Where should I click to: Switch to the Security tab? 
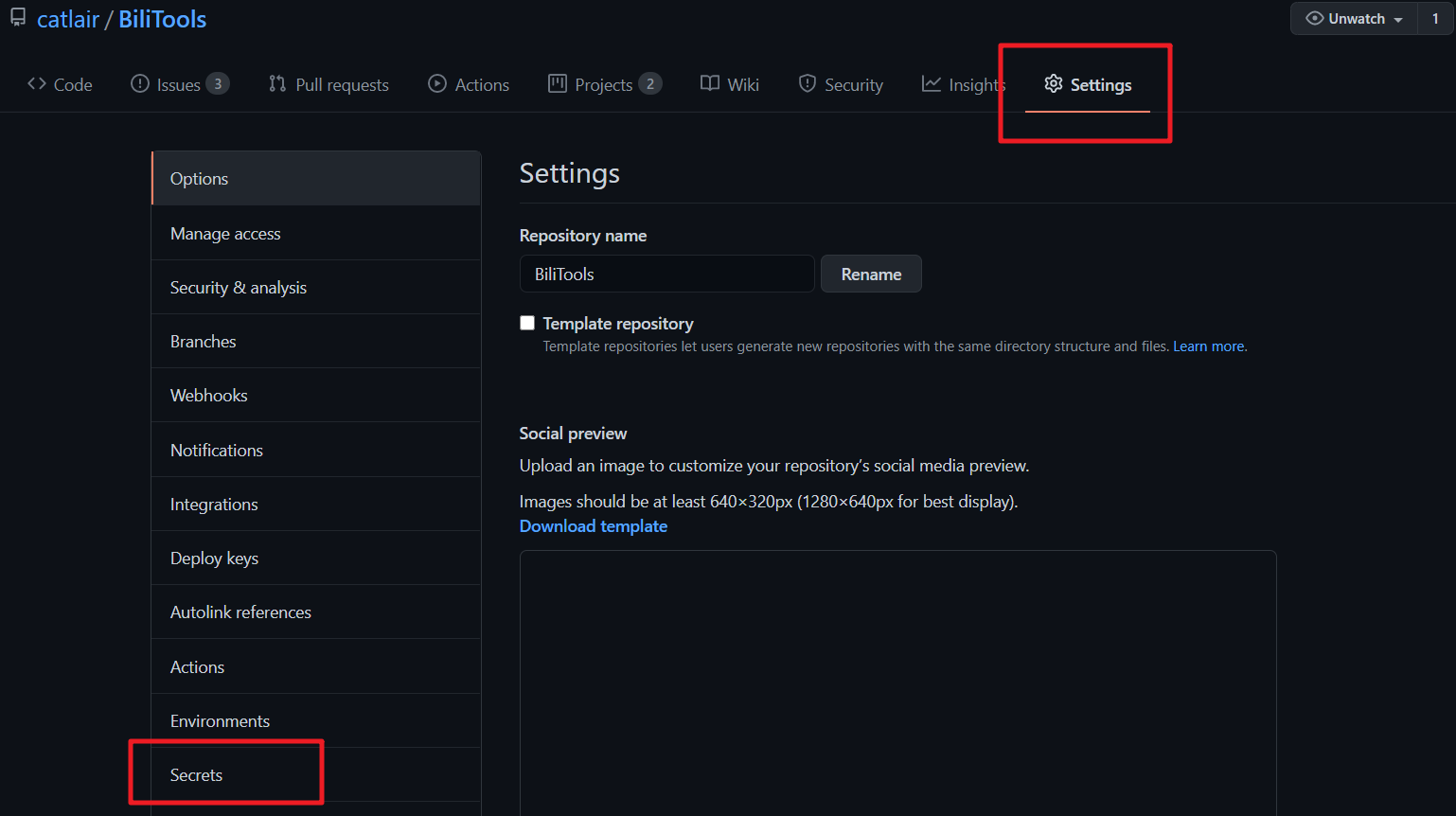[841, 84]
